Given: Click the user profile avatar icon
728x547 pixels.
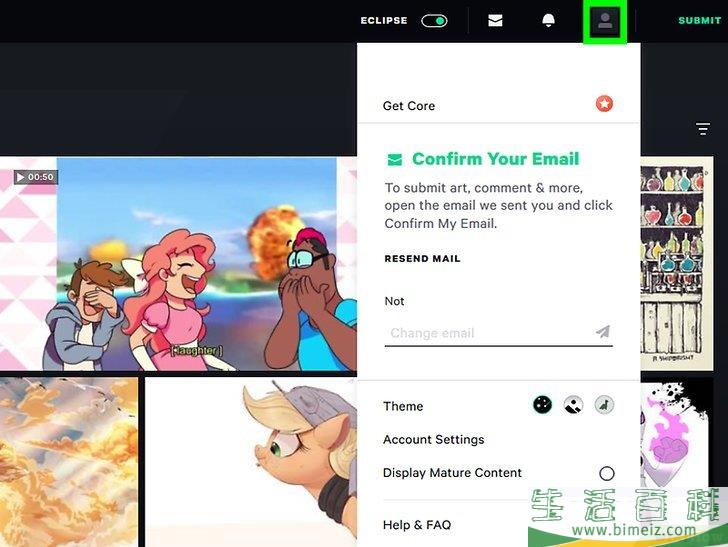Looking at the screenshot, I should coord(604,21).
